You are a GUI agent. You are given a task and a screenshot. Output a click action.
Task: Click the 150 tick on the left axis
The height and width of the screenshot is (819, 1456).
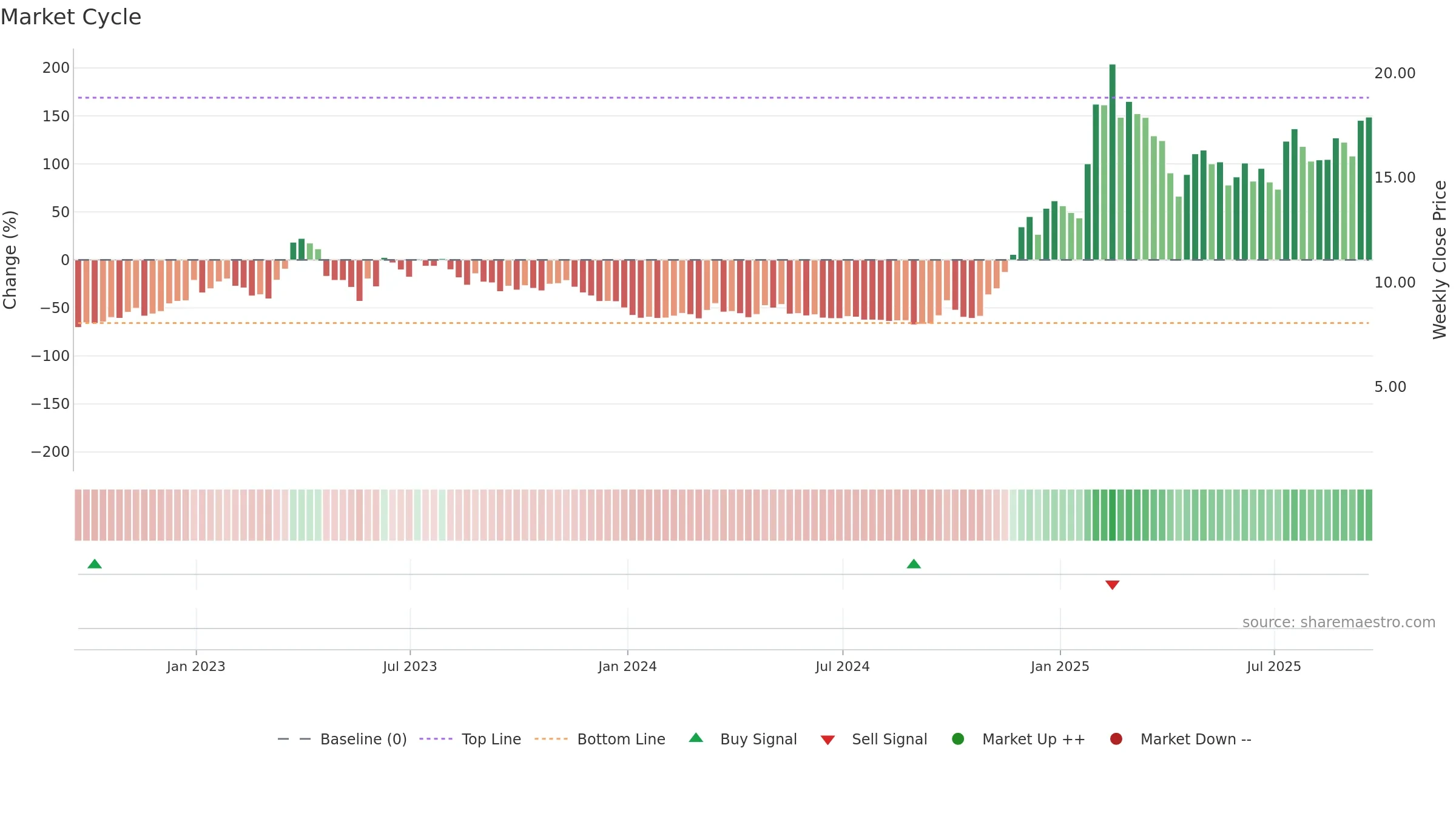tap(56, 116)
